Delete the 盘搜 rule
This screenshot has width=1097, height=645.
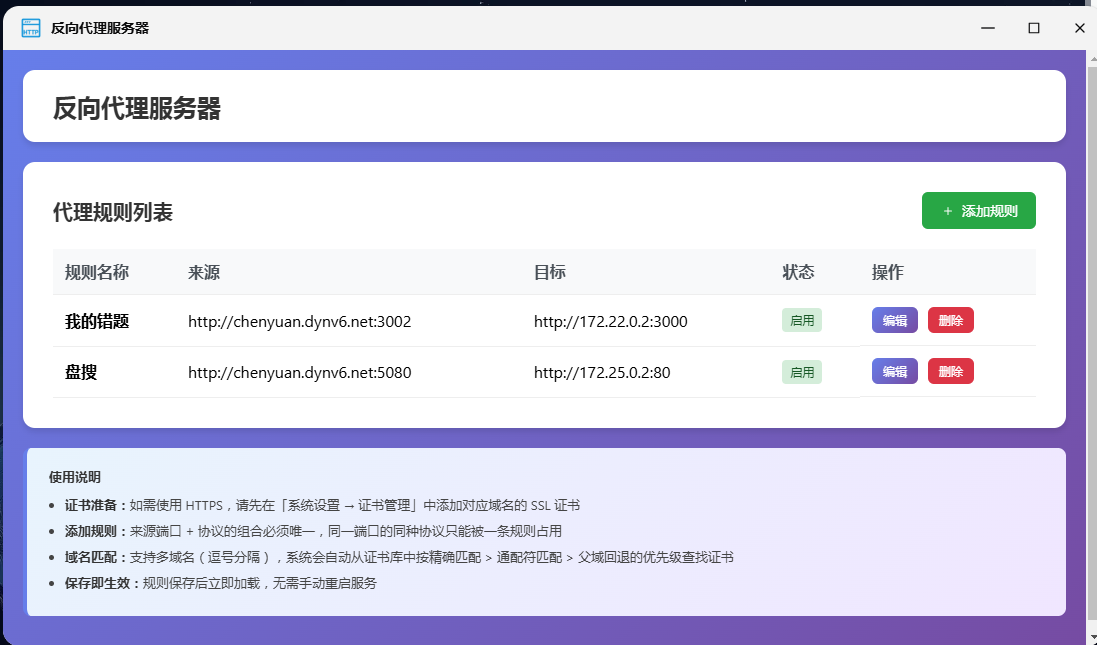pyautogui.click(x=950, y=371)
